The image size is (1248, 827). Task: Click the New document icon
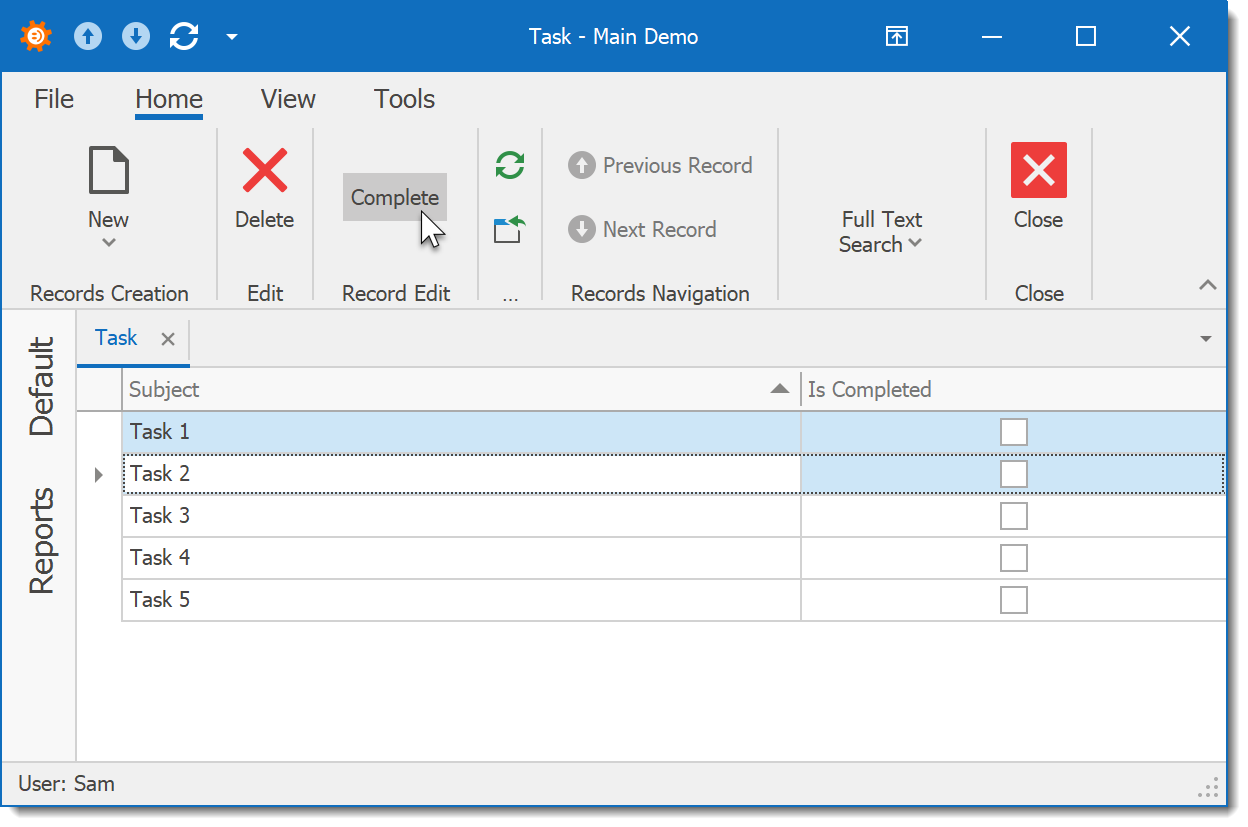click(108, 170)
